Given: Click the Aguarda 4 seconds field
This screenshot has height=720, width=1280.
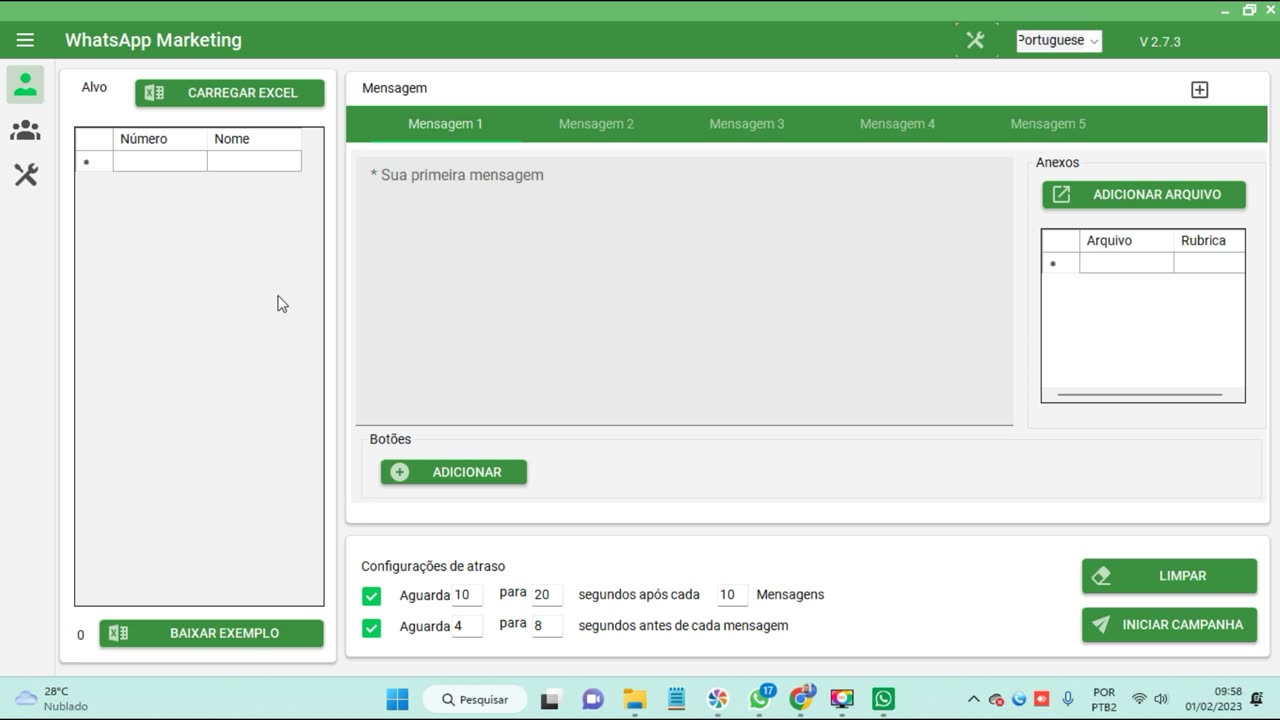Looking at the screenshot, I should (467, 626).
